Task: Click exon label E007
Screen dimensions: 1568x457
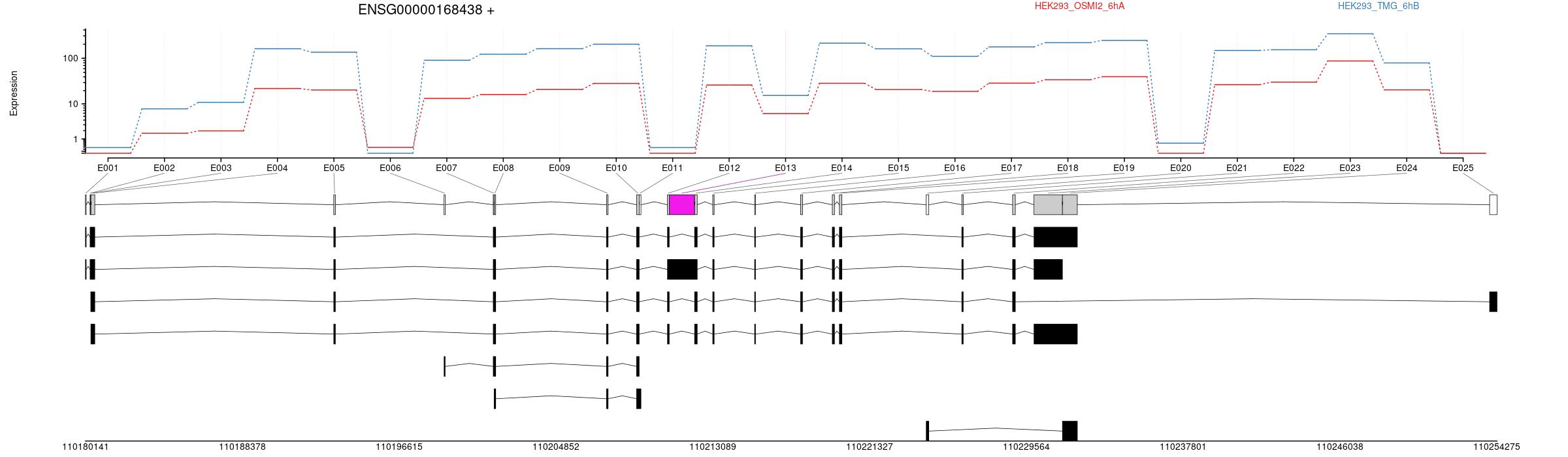Action: [x=446, y=168]
